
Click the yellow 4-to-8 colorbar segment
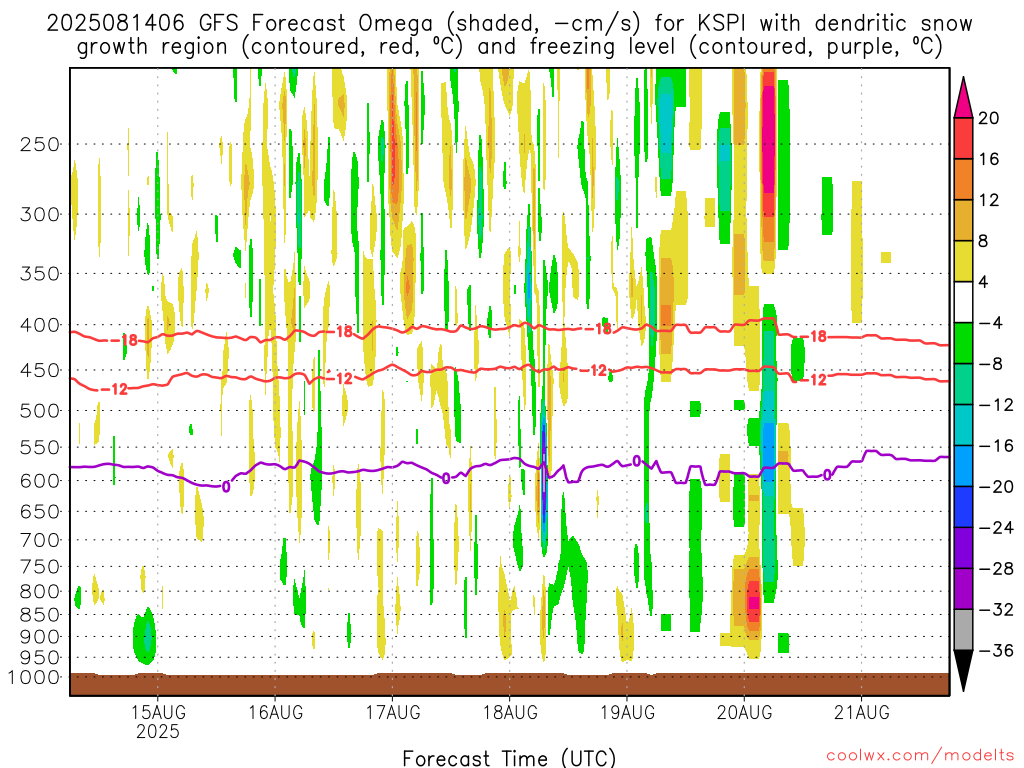click(963, 261)
